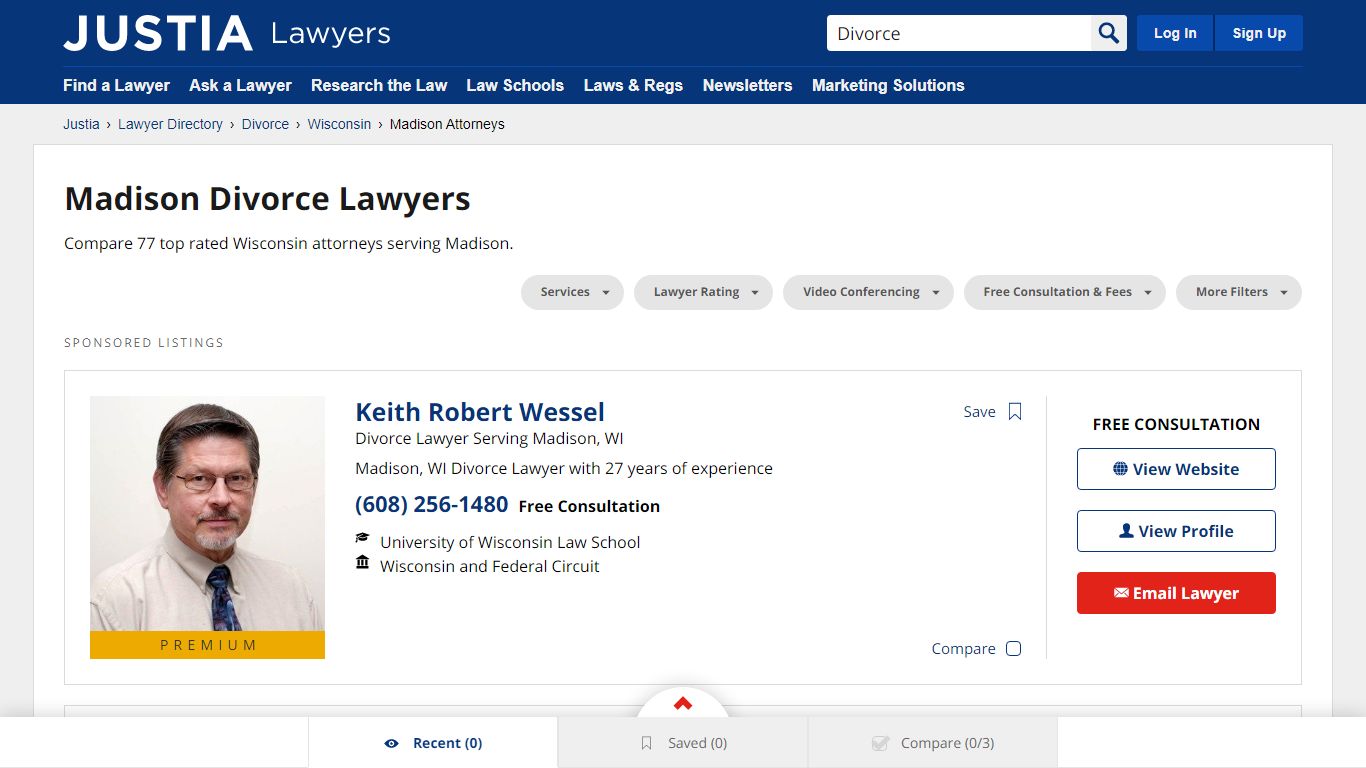Click the red up-arrow expand tray icon
1366x768 pixels.
click(x=683, y=703)
